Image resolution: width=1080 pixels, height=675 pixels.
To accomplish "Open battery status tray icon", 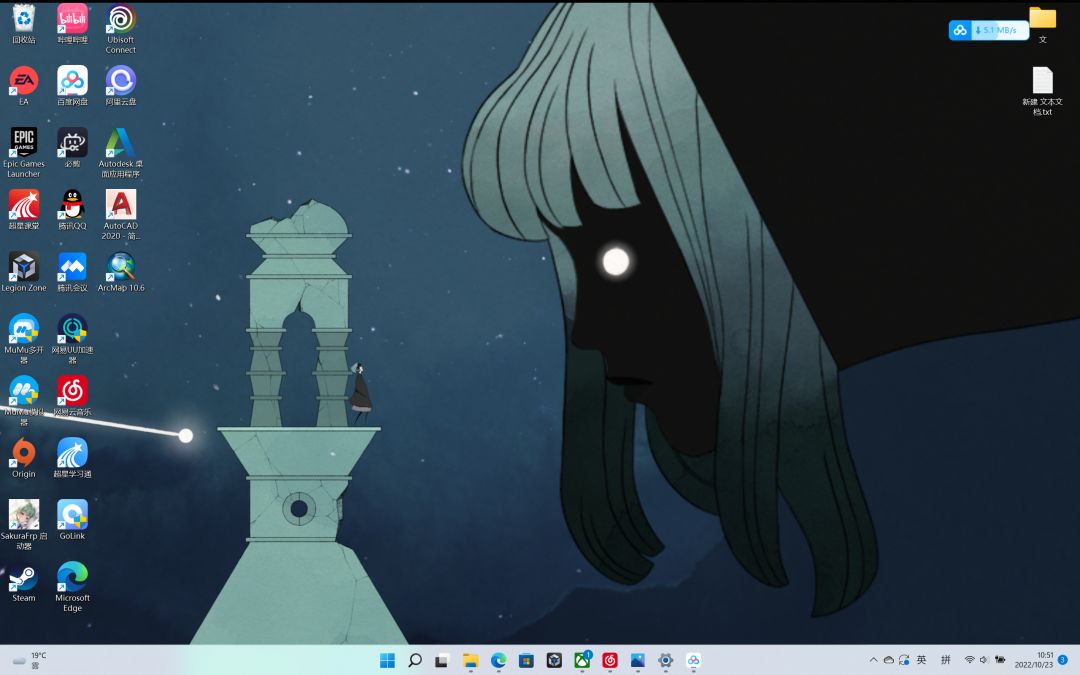I will click(x=1000, y=660).
